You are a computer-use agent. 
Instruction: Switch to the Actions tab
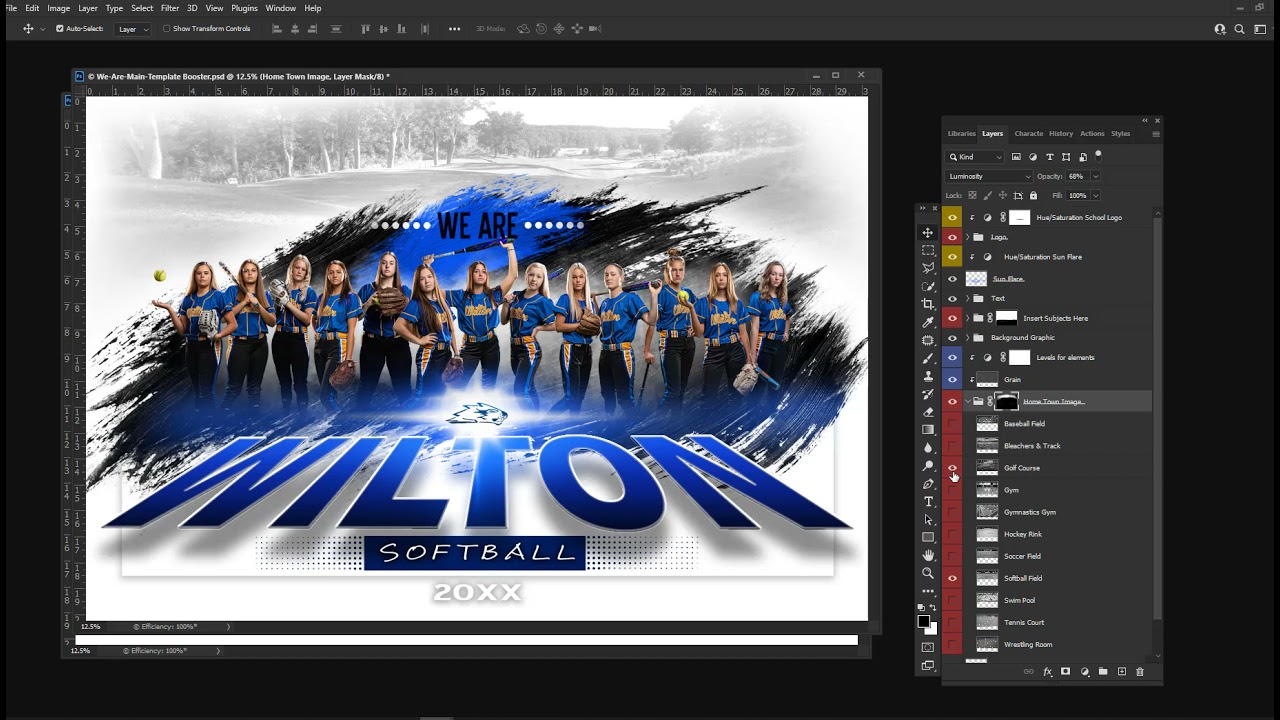pos(1092,133)
